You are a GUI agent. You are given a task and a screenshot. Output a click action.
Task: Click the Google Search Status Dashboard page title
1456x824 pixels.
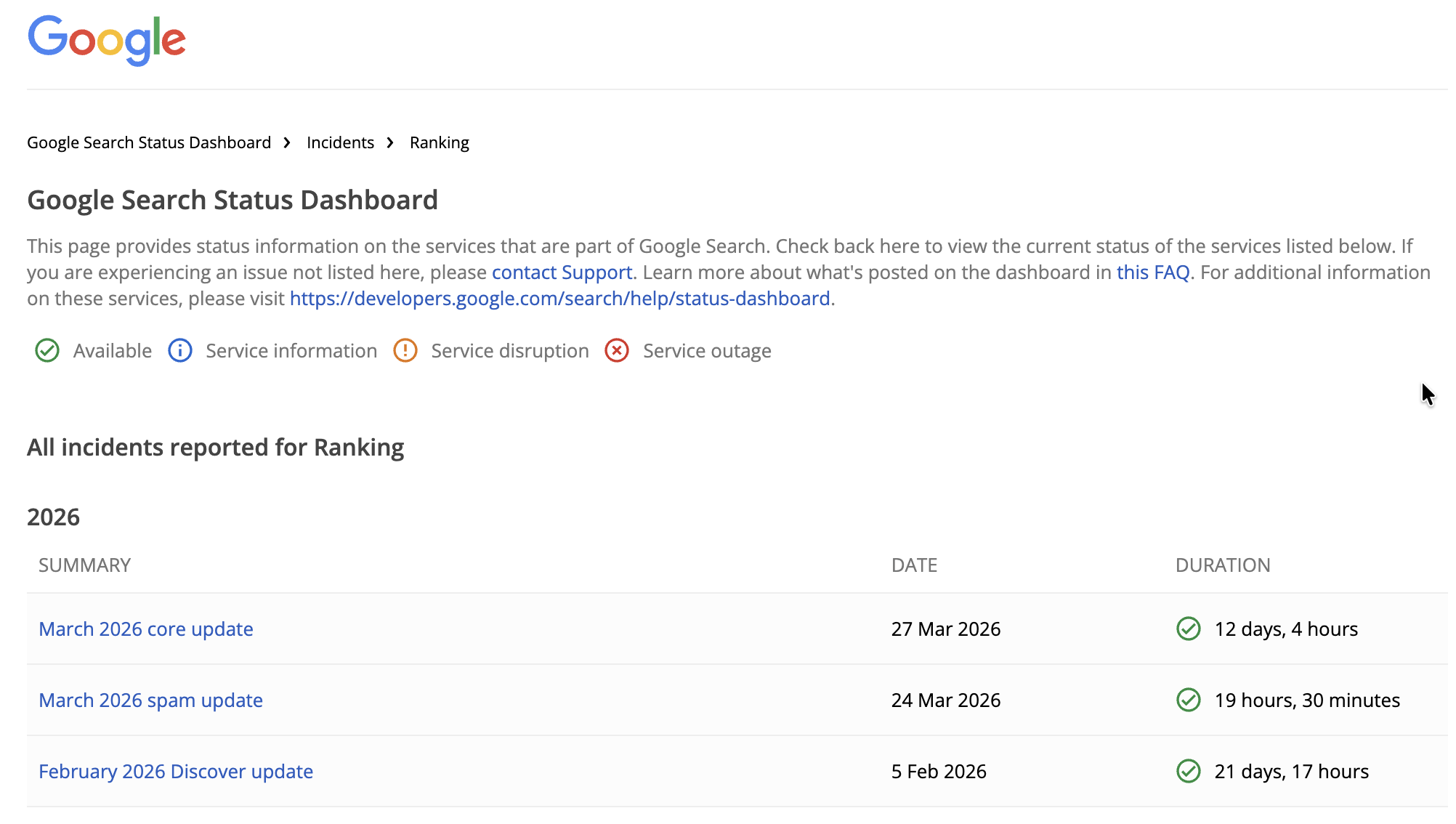[232, 201]
